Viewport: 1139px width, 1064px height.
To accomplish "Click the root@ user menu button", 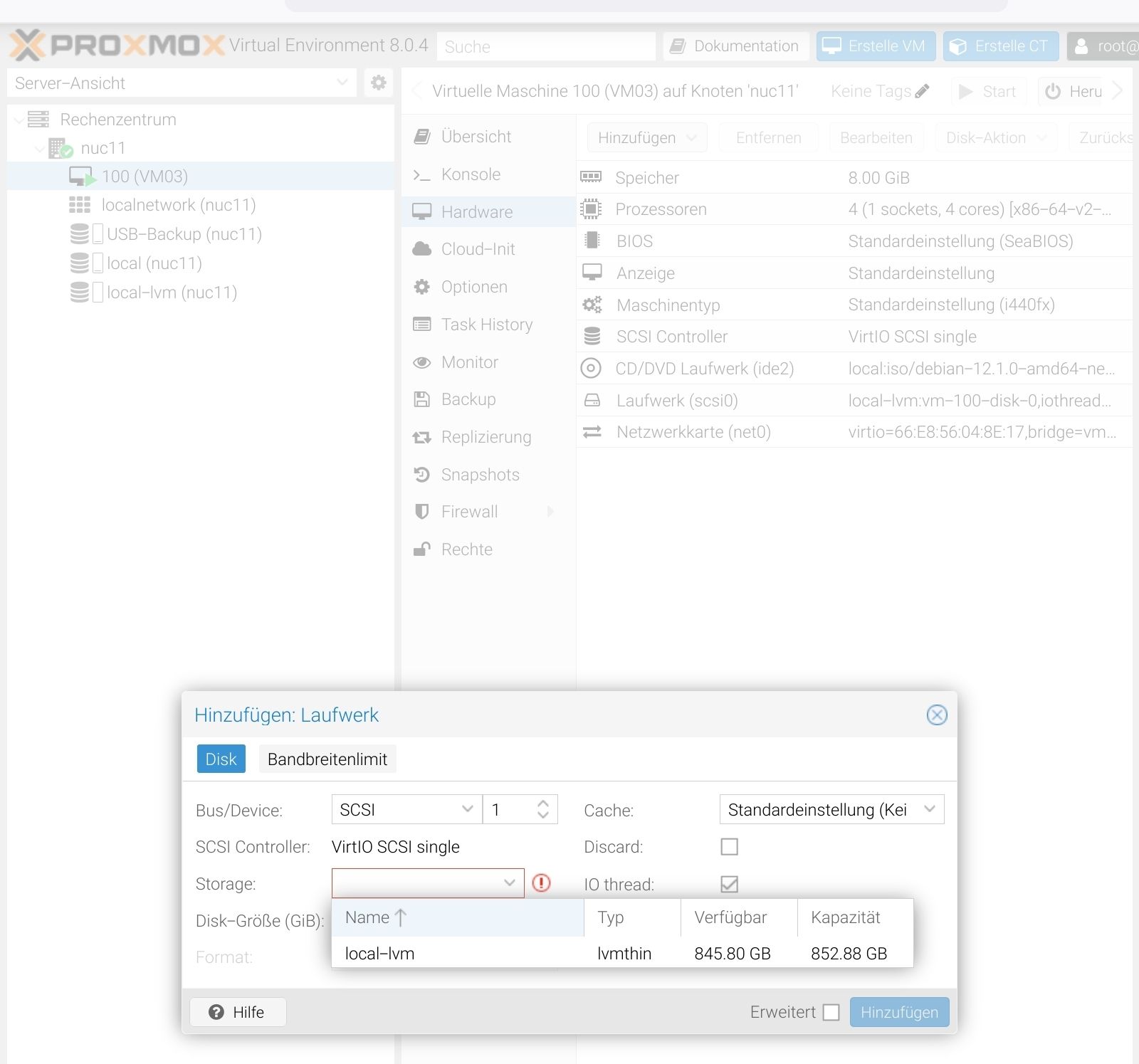I will (1103, 46).
